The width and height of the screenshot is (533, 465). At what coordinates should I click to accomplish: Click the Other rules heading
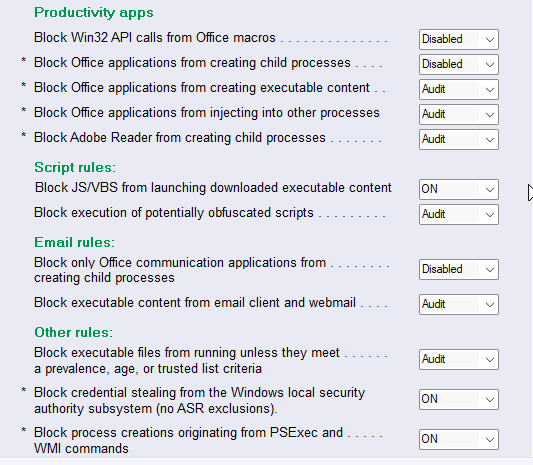pyautogui.click(x=73, y=332)
